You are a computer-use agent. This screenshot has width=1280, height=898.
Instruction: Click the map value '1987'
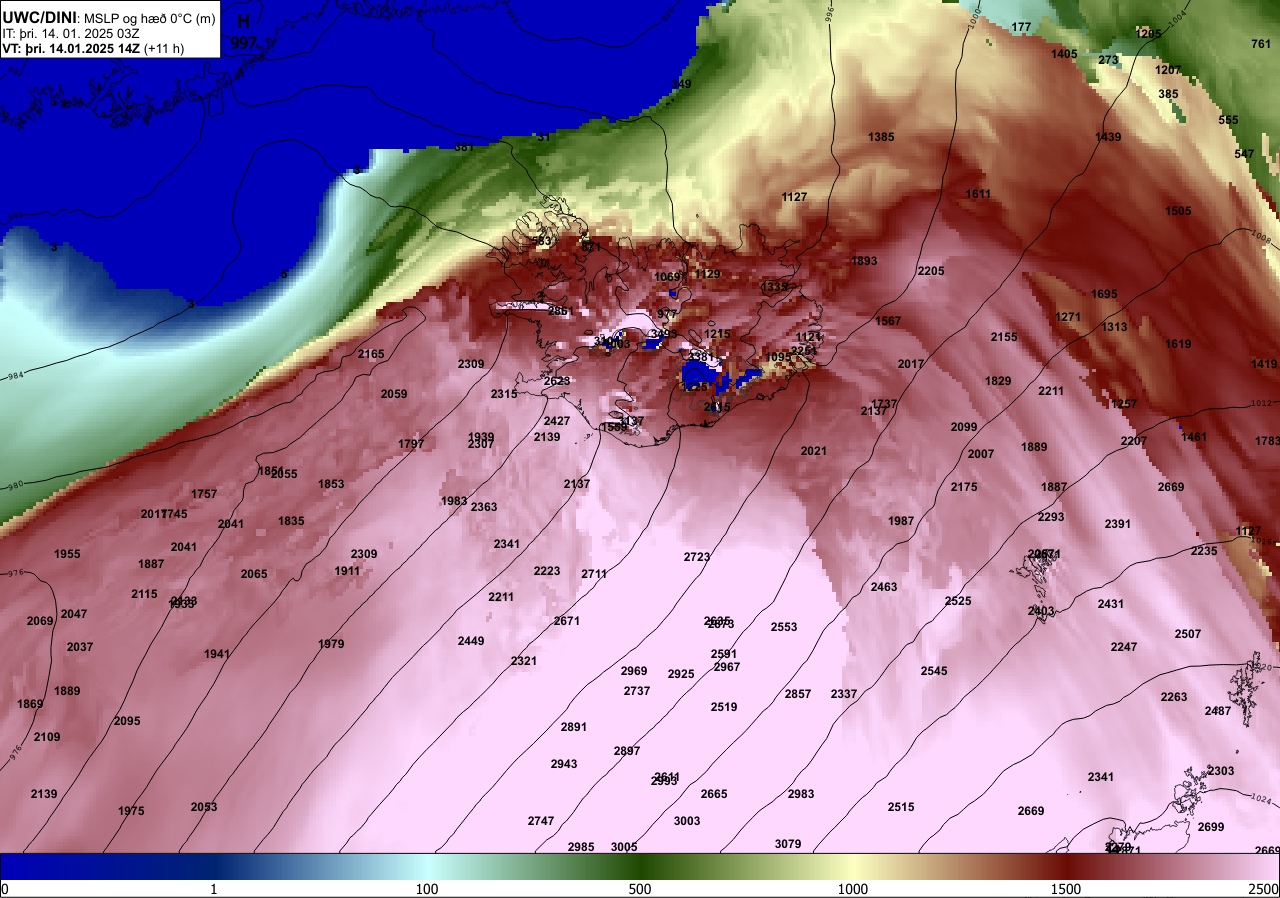coord(901,521)
